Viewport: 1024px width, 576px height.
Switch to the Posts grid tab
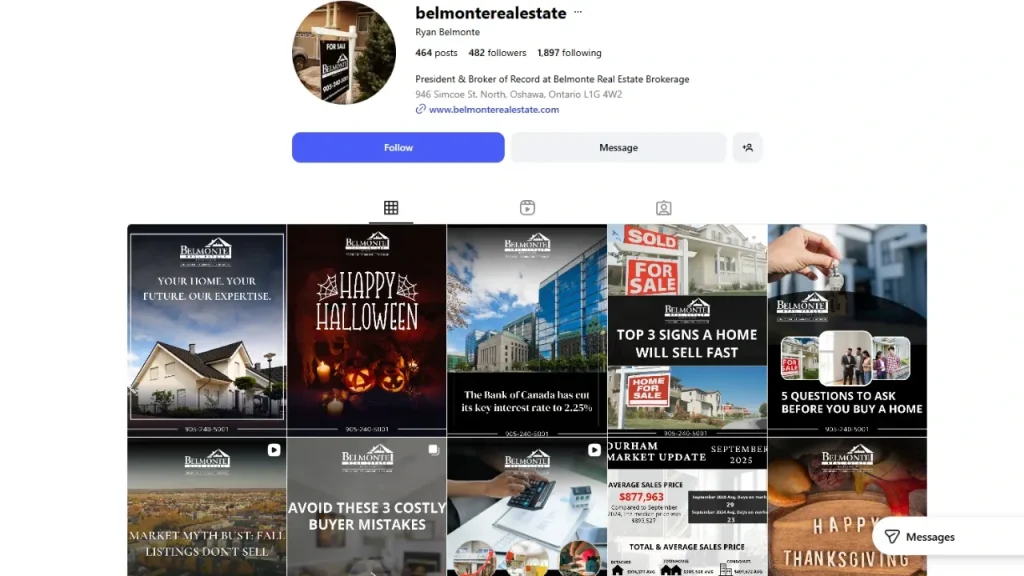[391, 208]
